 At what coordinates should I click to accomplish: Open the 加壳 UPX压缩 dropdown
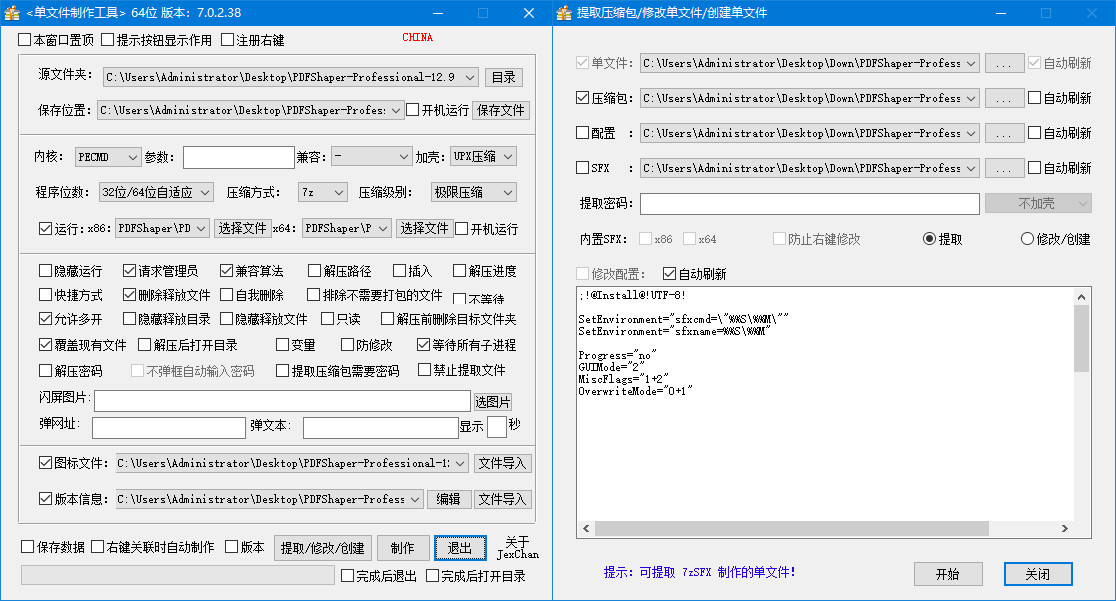tap(508, 157)
